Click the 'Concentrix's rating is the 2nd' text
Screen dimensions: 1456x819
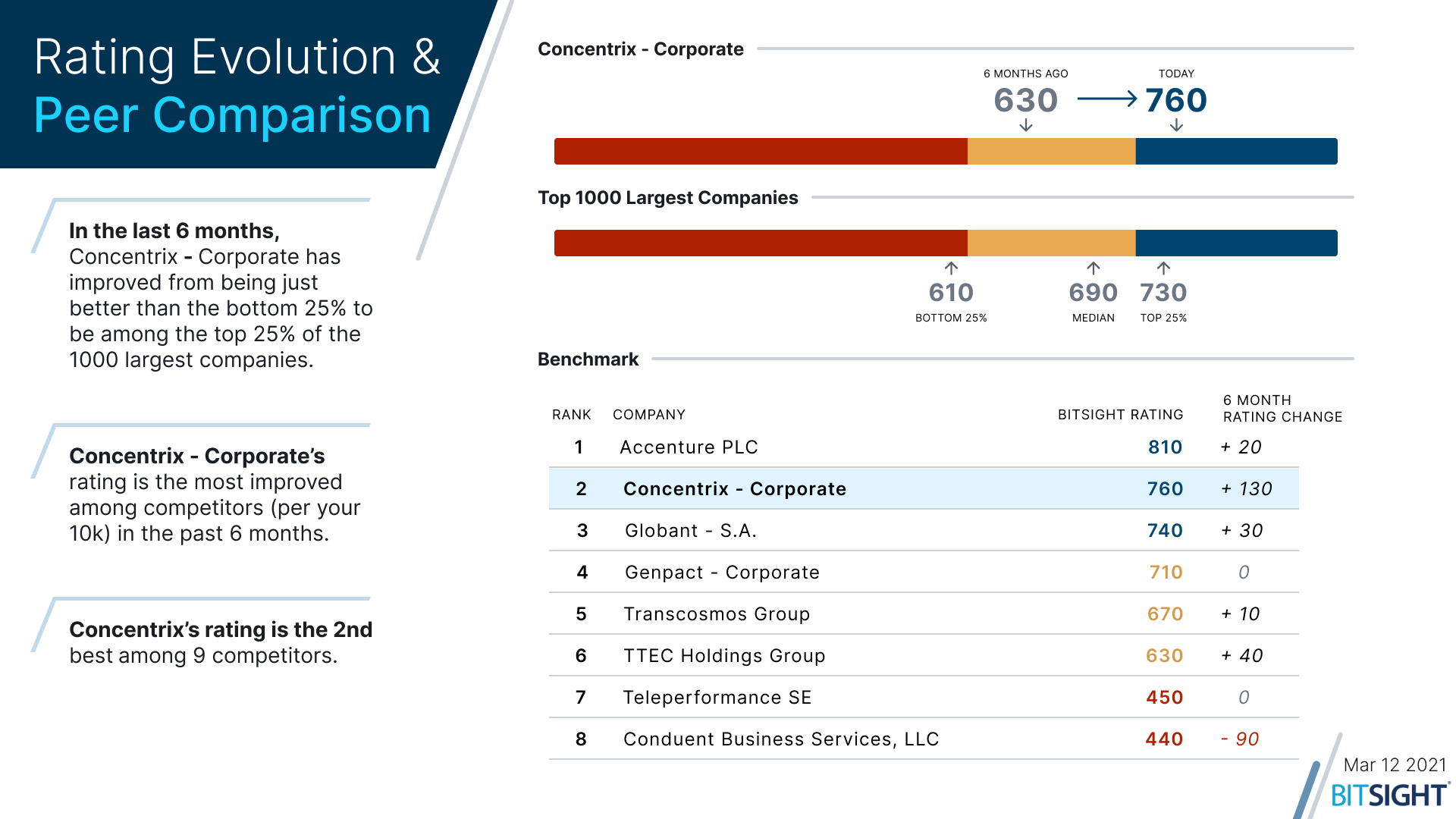[221, 629]
